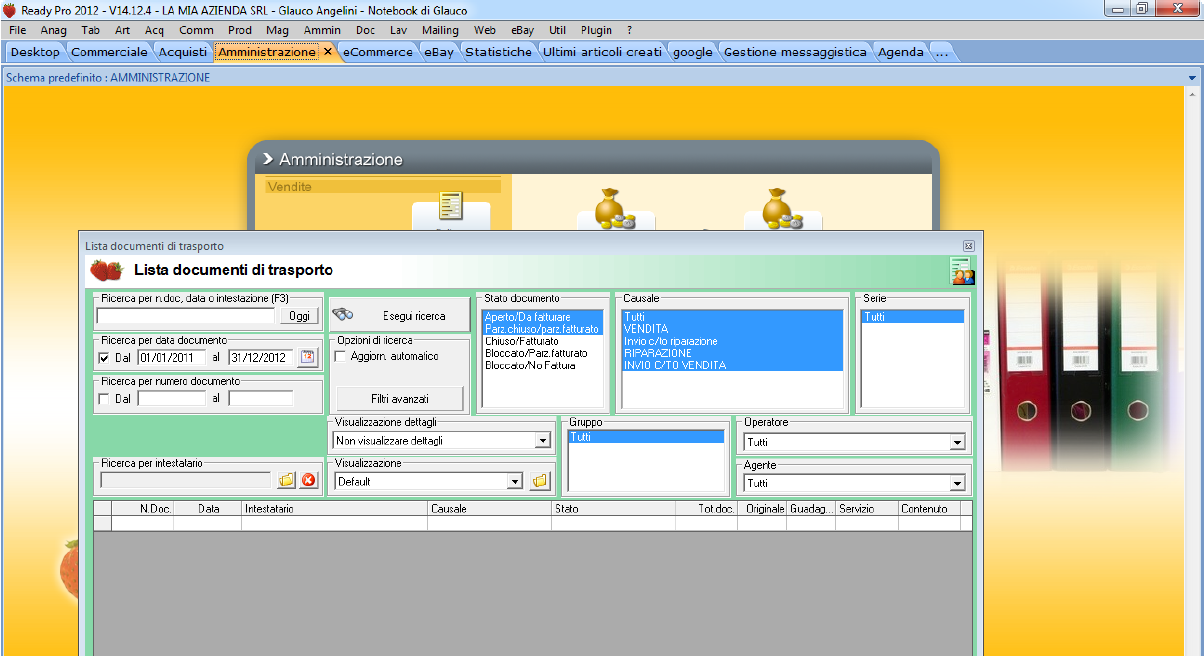Open the Agente dropdown list

(x=957, y=484)
